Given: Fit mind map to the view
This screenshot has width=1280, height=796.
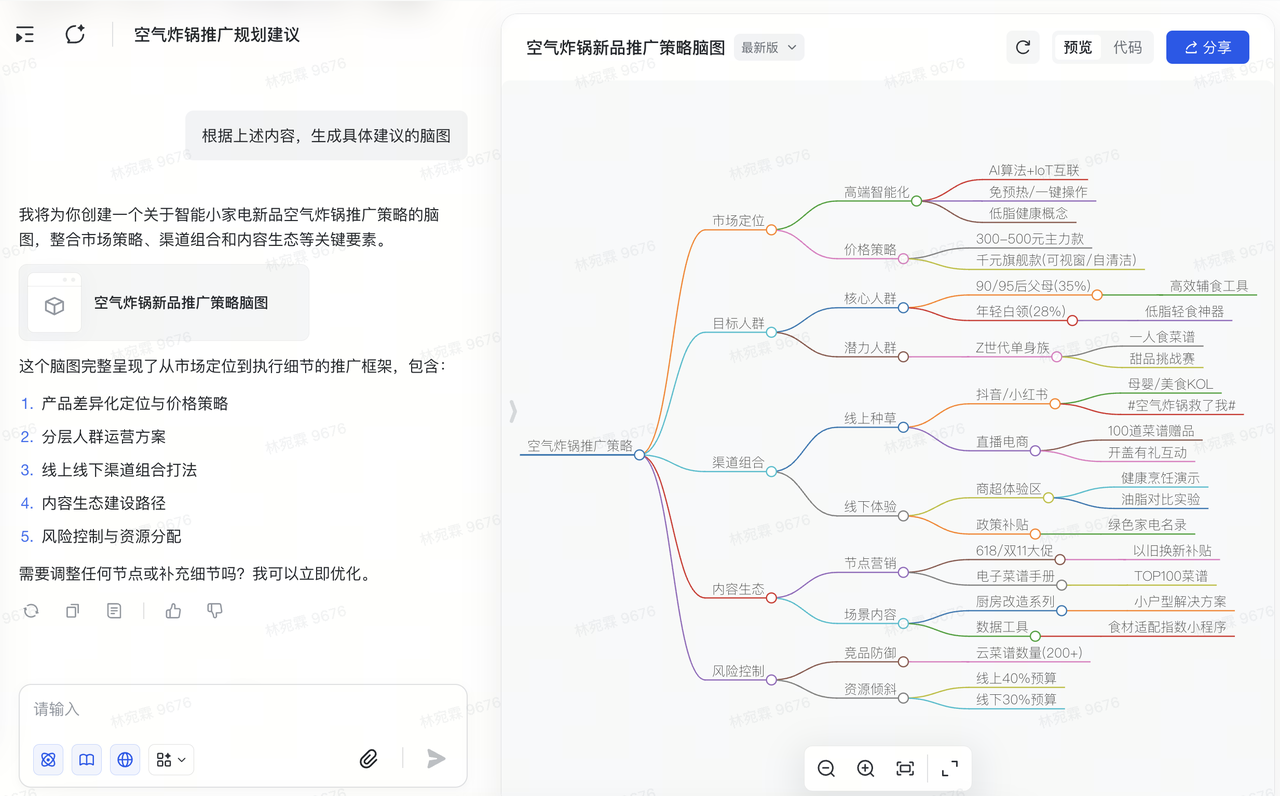Looking at the screenshot, I should [x=905, y=768].
